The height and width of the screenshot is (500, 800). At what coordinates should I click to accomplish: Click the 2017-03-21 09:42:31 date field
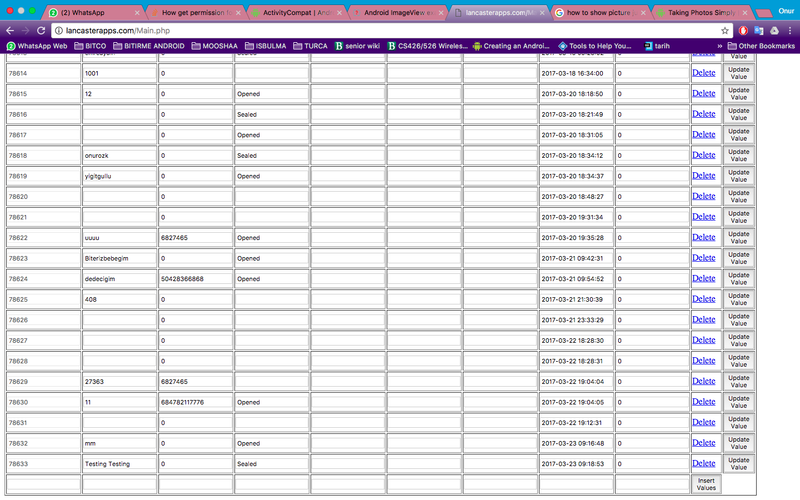pos(576,258)
